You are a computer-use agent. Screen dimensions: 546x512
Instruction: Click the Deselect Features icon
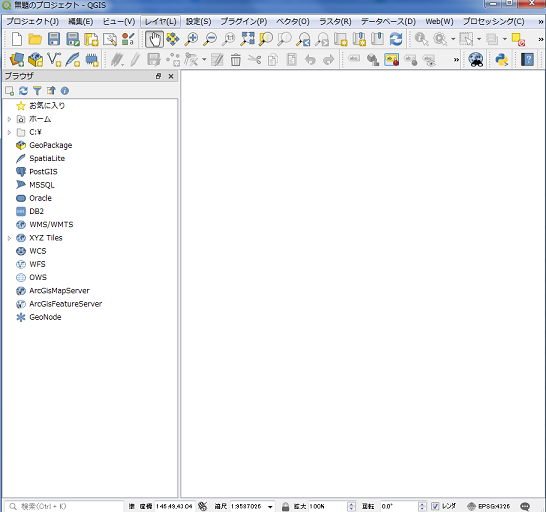click(518, 40)
